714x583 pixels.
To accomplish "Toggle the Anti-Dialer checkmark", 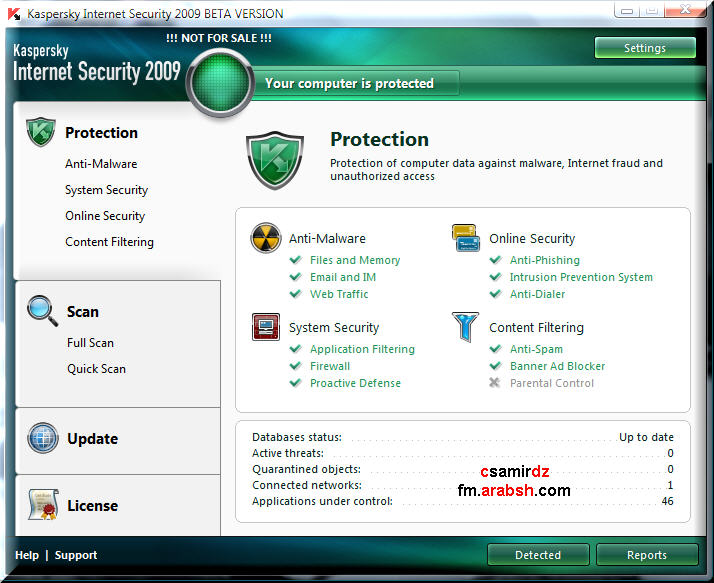I will (495, 294).
